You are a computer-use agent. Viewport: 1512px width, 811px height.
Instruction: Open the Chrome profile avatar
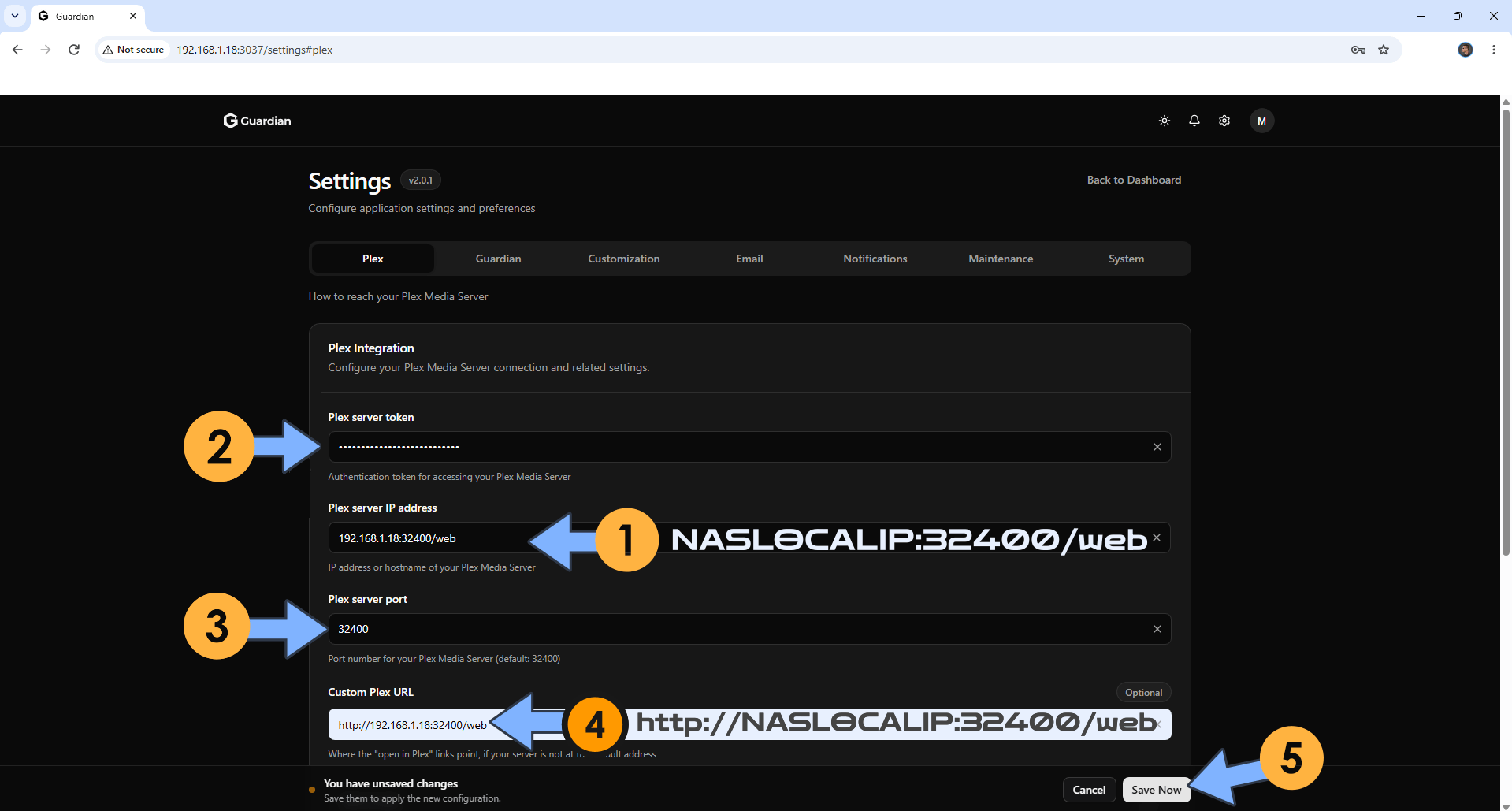(1466, 50)
